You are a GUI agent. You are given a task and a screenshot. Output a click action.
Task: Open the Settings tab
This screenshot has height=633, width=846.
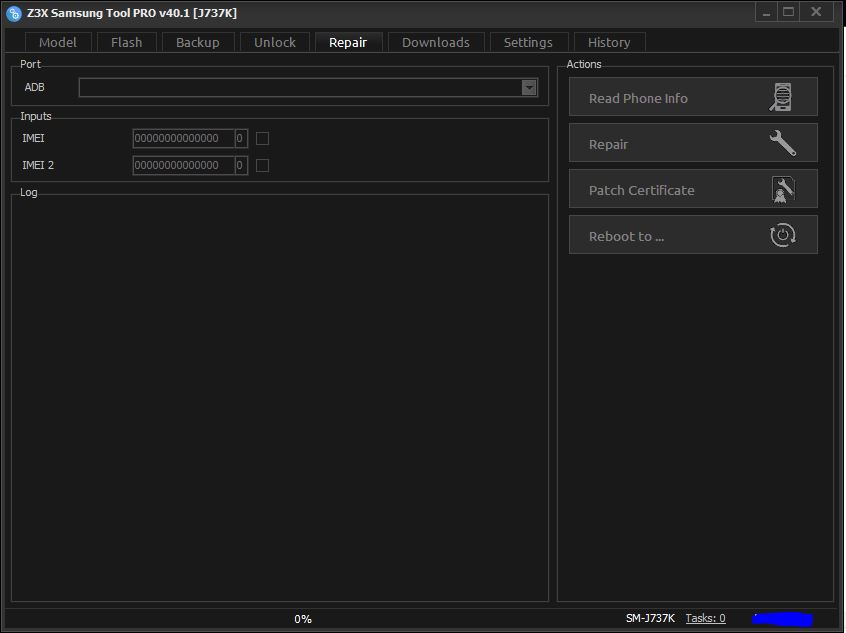528,42
